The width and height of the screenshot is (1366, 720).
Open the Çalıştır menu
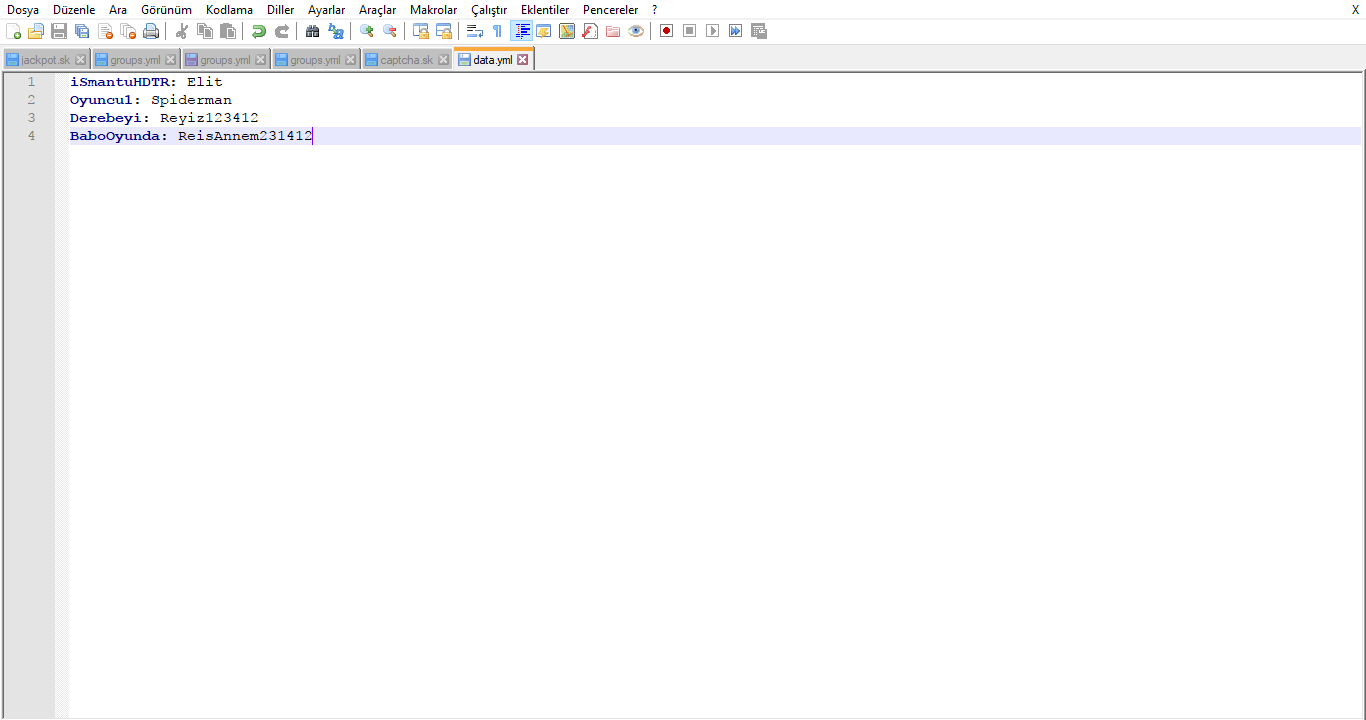click(x=489, y=10)
